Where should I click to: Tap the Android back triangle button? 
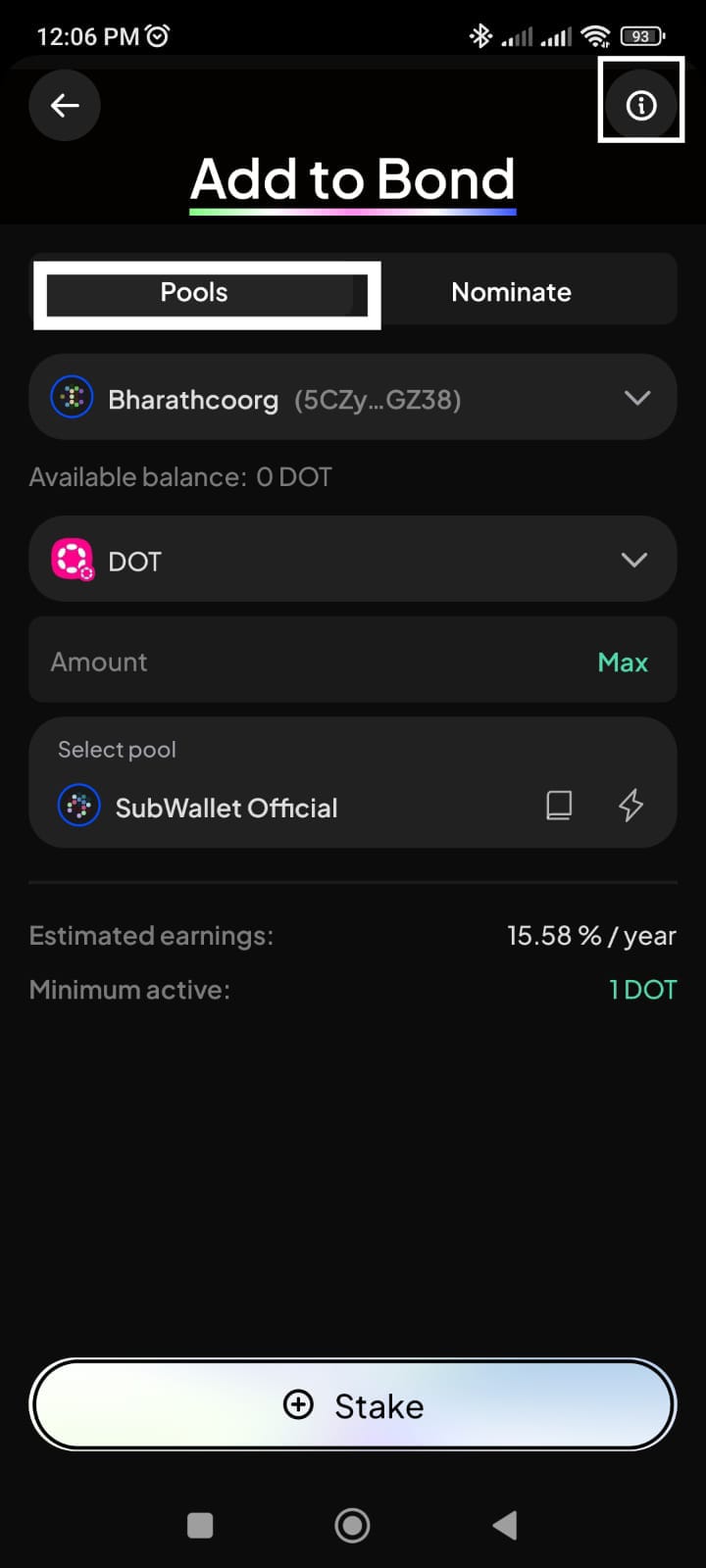[505, 1525]
